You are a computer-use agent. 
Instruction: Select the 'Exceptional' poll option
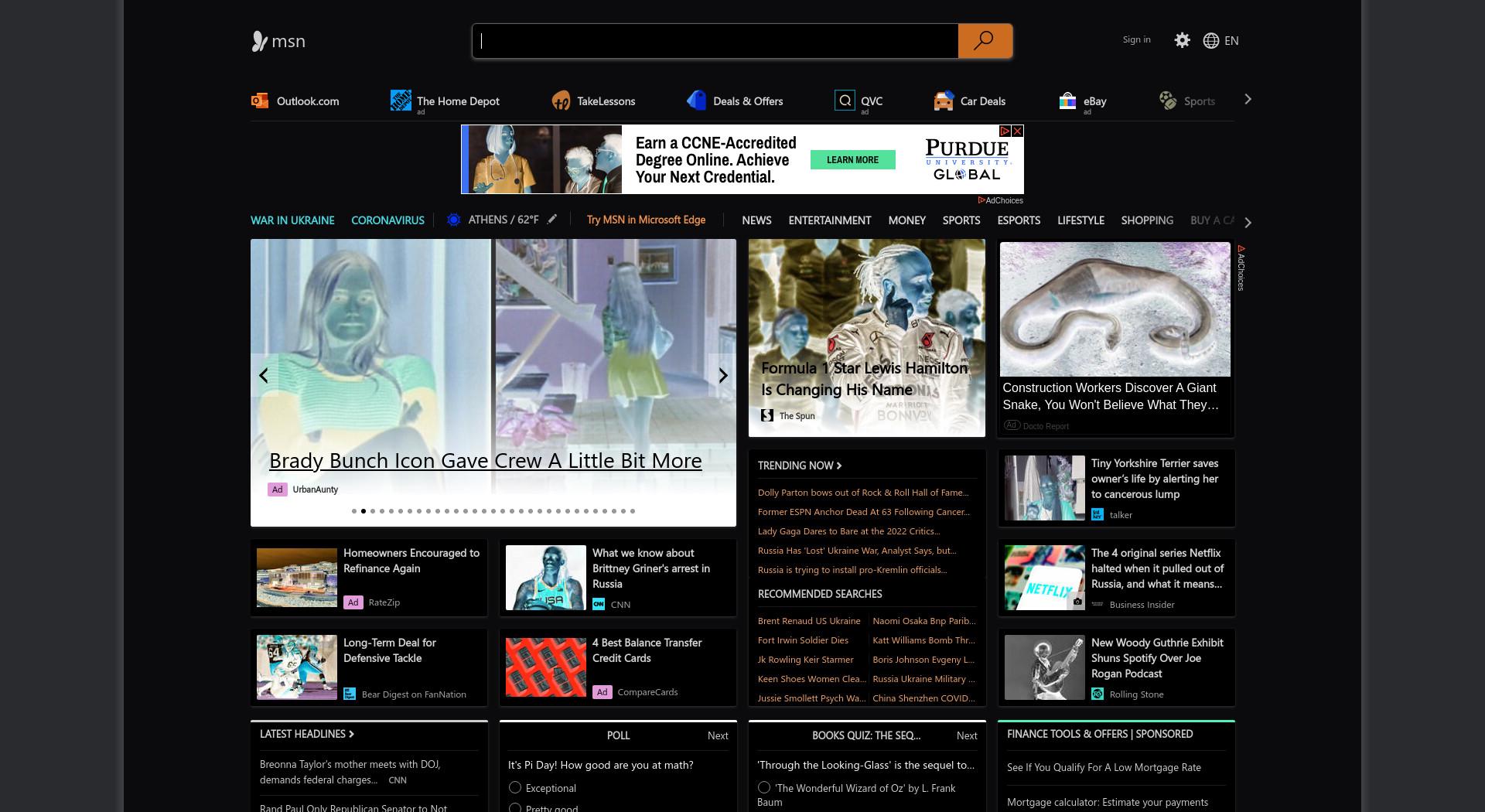[x=515, y=787]
